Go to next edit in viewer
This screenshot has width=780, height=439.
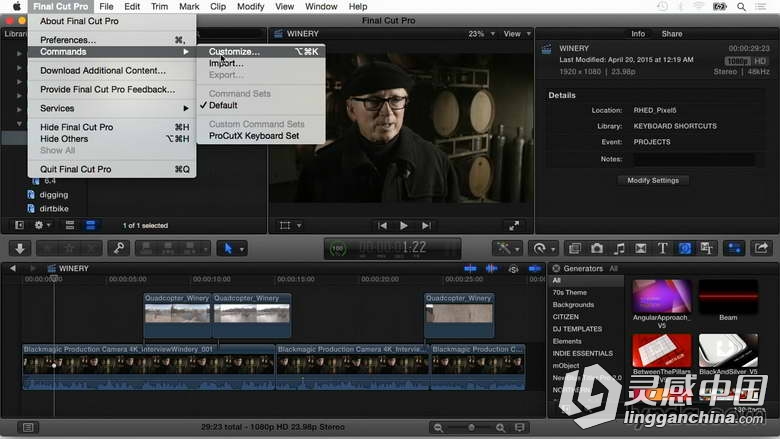426,226
